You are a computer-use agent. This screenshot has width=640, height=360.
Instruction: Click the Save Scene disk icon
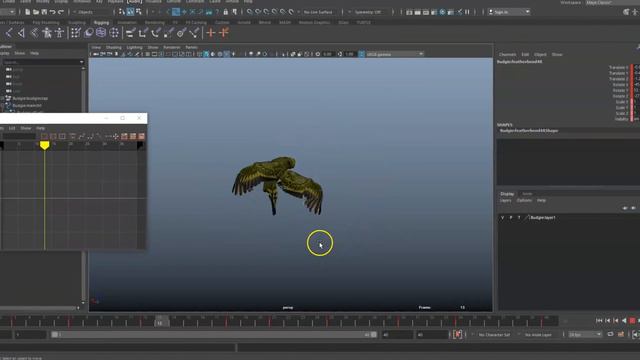point(44,12)
